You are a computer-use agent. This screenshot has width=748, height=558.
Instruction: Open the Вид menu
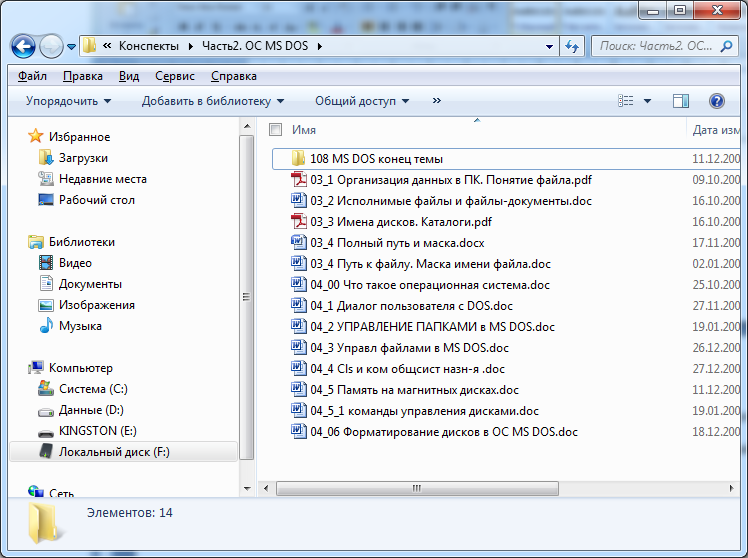[x=129, y=76]
